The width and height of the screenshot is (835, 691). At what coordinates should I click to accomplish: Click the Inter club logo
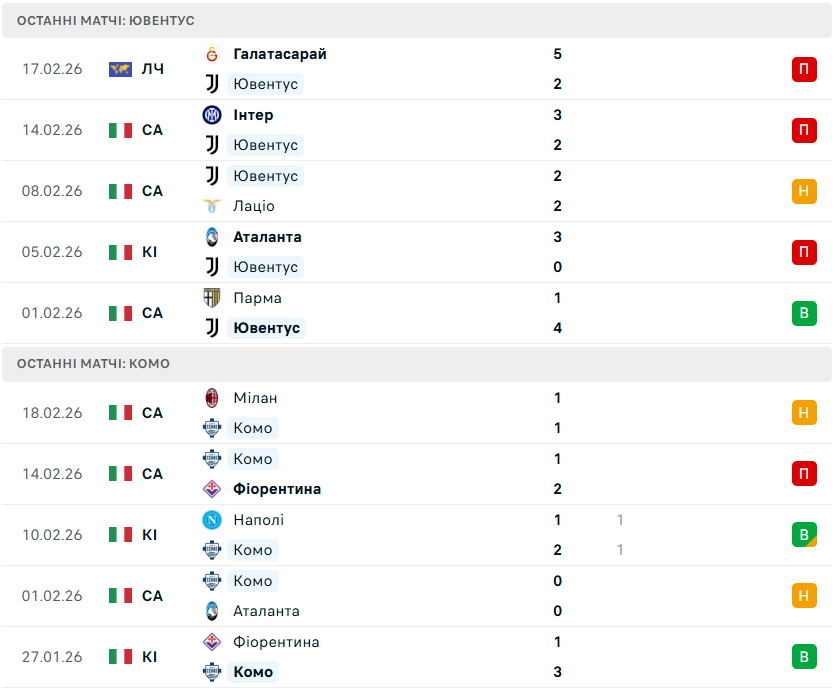point(211,115)
